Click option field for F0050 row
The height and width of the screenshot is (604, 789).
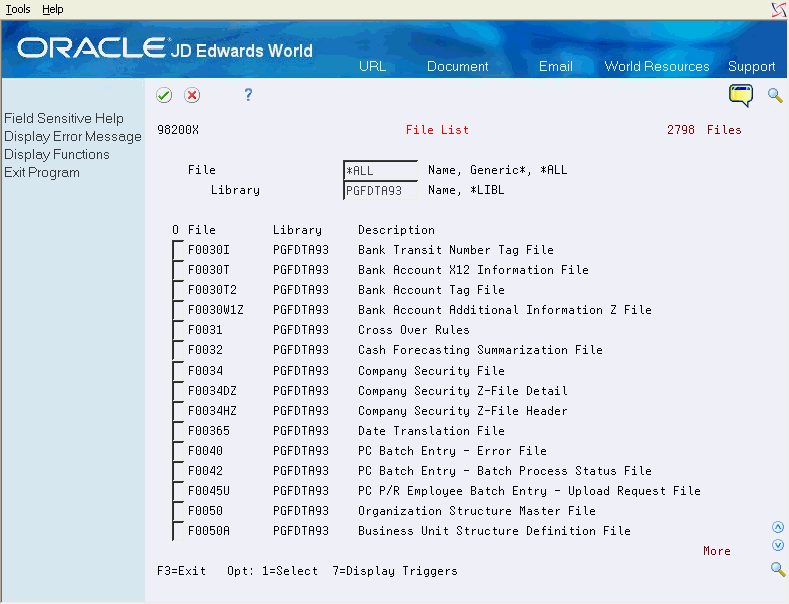[178, 511]
